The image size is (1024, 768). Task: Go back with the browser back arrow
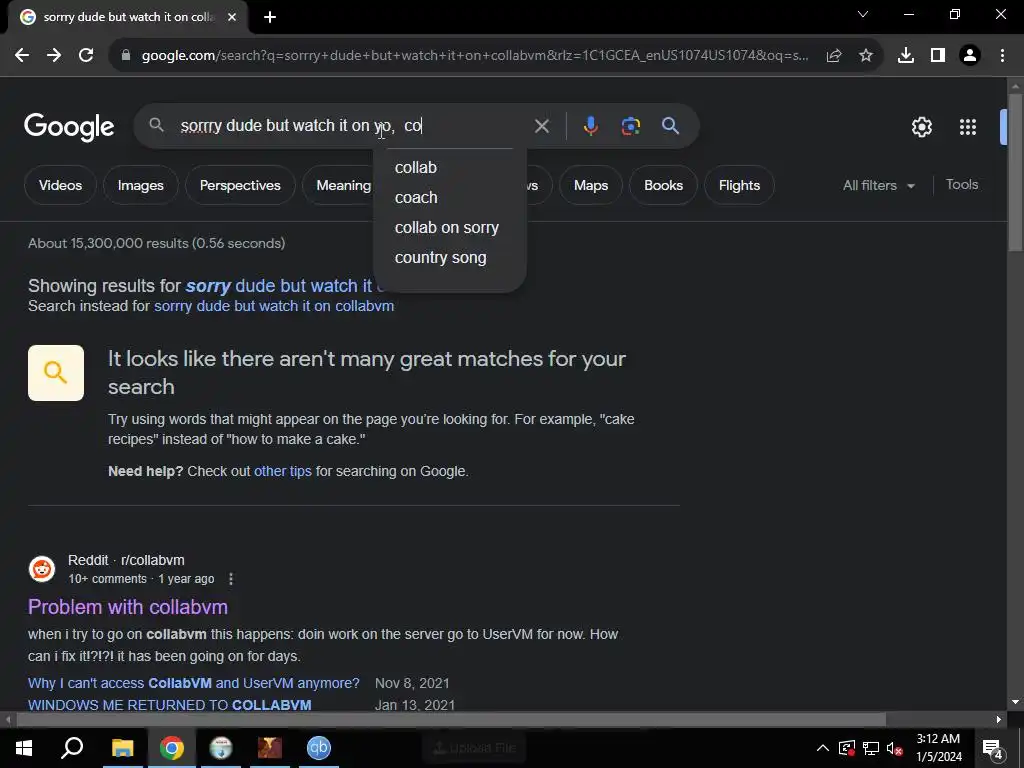(22, 56)
